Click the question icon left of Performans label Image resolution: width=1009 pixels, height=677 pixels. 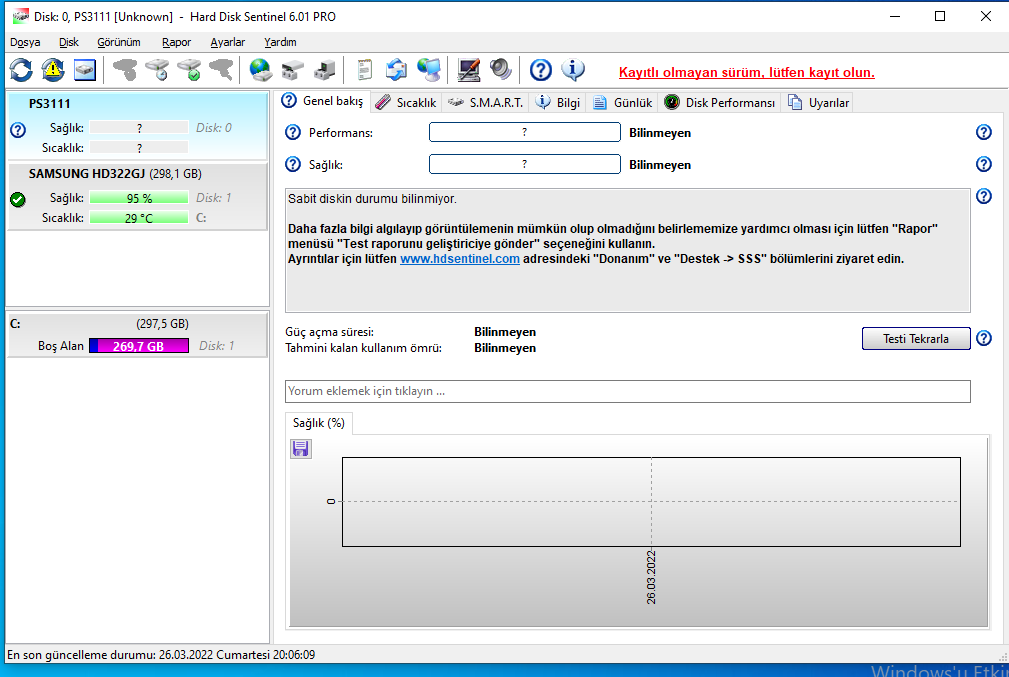[x=293, y=133]
